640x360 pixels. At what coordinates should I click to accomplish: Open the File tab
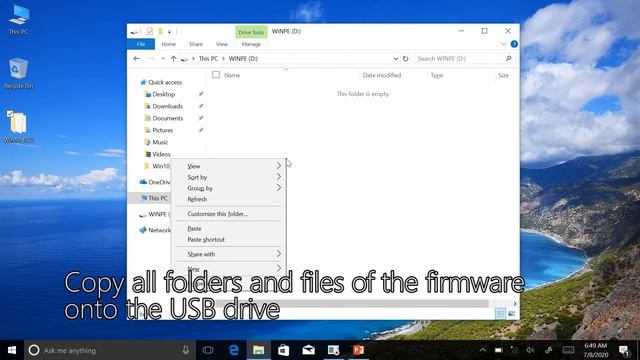click(x=141, y=44)
